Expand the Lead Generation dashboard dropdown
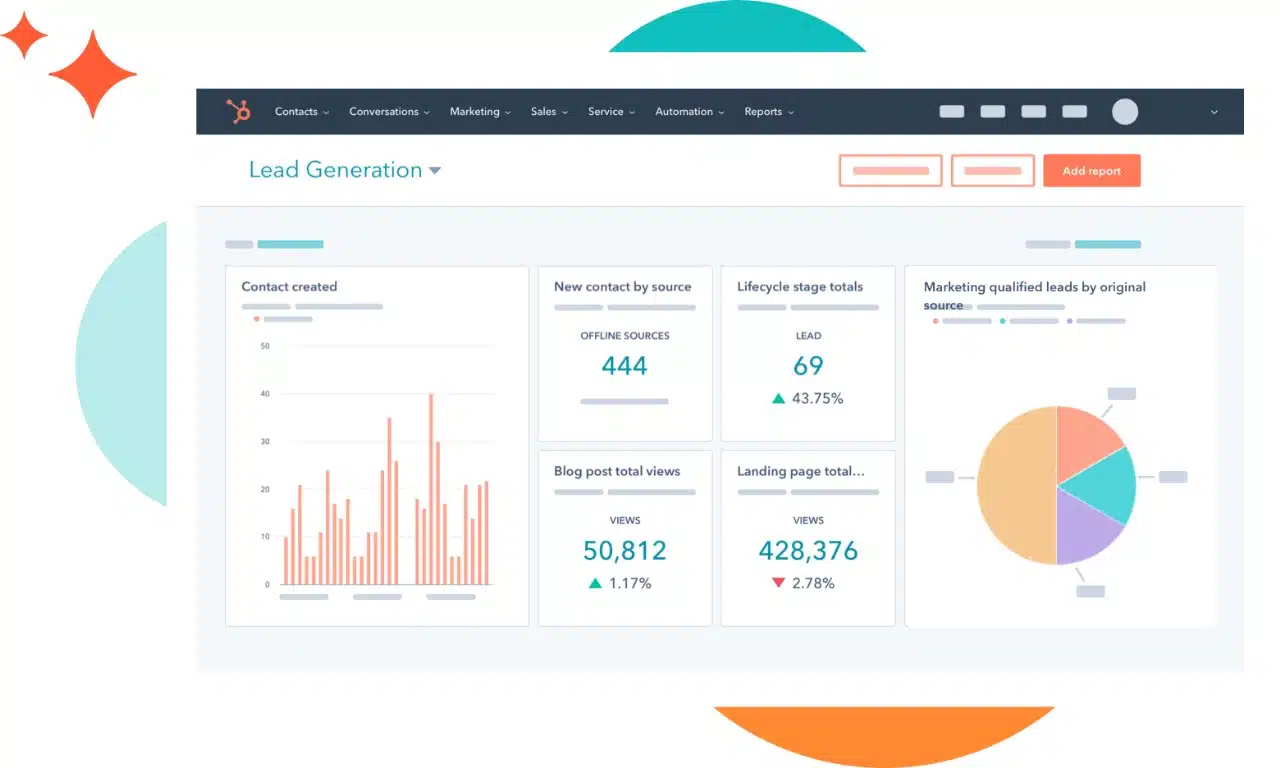The image size is (1280, 768). coord(435,171)
